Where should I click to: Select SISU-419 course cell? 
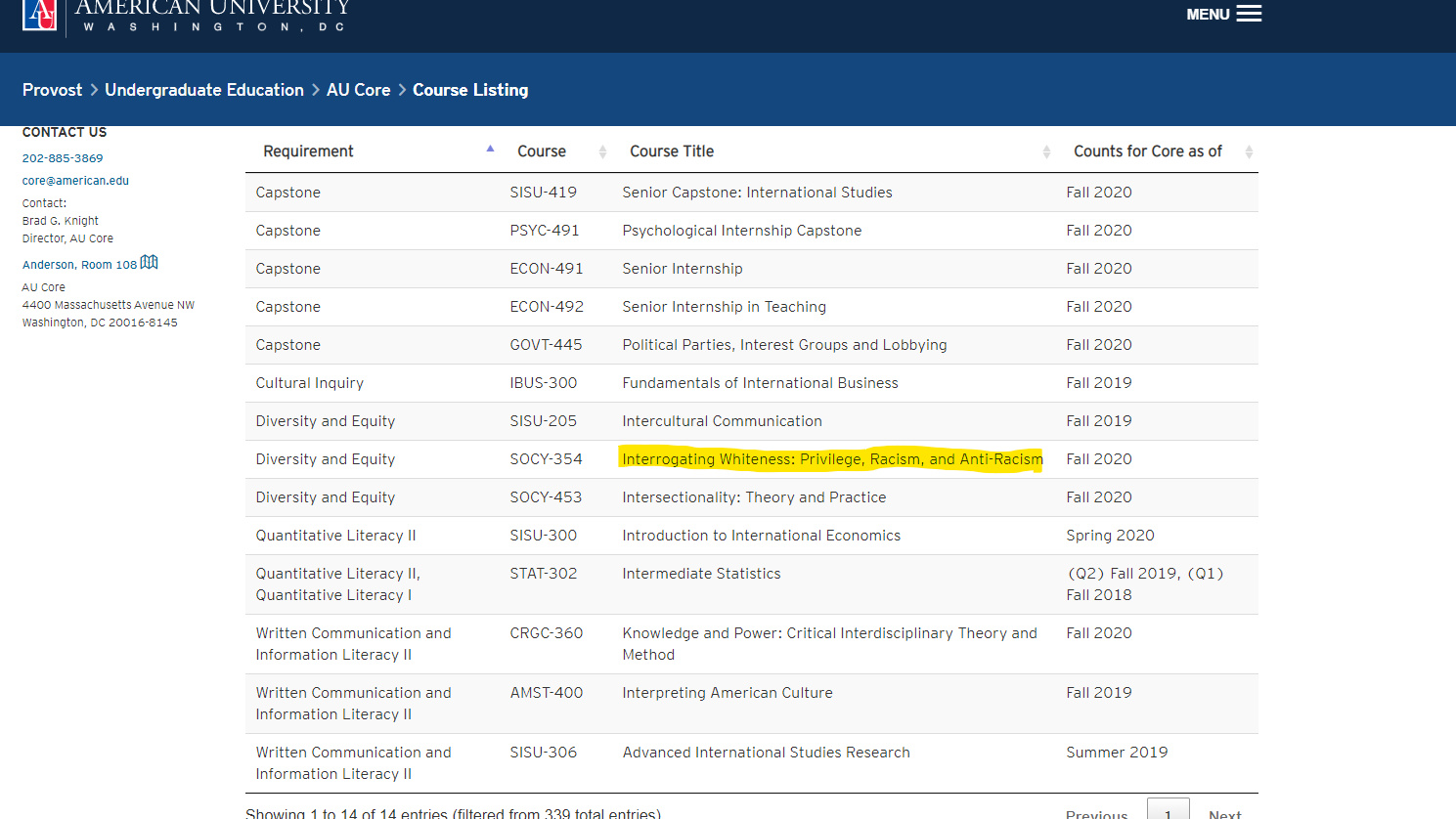pos(544,193)
